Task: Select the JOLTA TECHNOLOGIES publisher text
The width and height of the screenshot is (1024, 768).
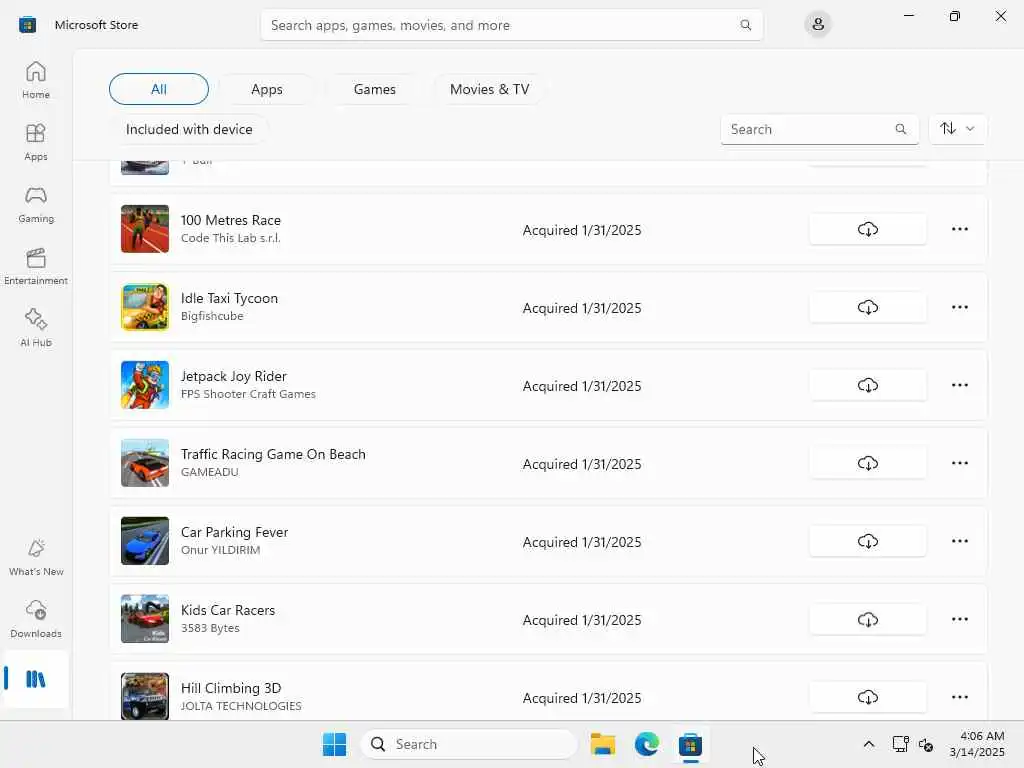Action: tap(241, 706)
